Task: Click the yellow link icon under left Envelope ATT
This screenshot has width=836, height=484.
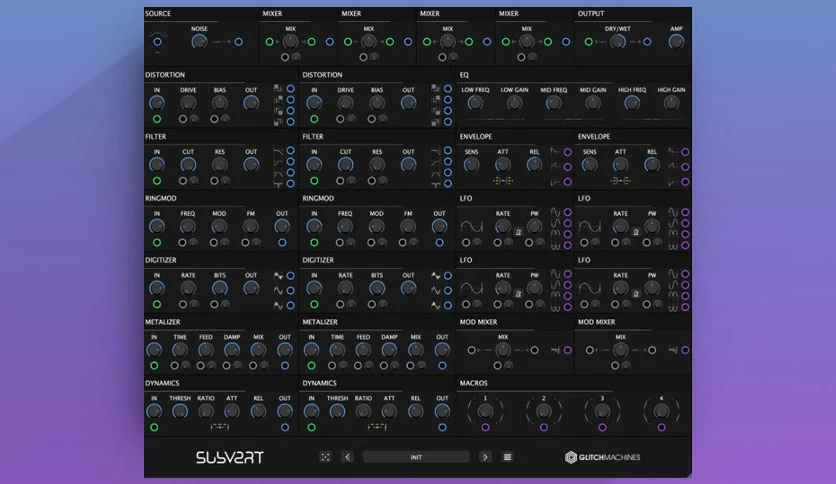Action: click(x=503, y=181)
